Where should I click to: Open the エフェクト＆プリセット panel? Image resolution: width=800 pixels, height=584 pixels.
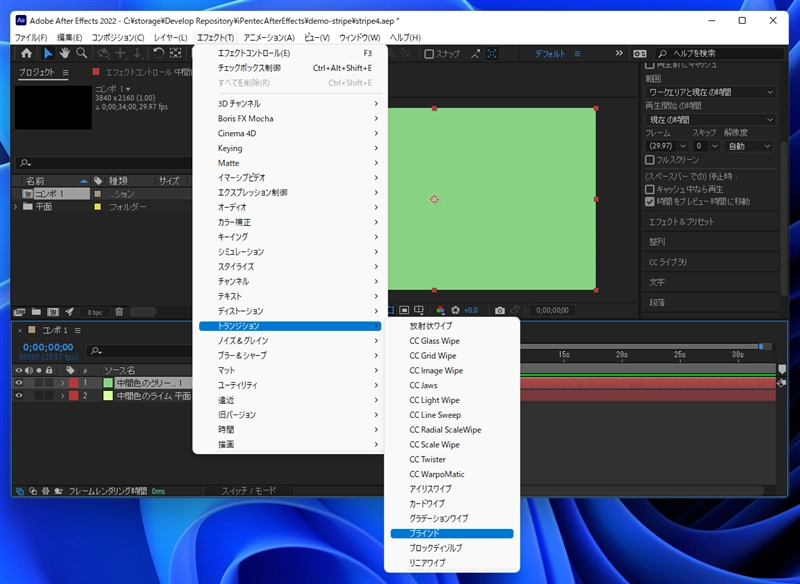click(683, 222)
